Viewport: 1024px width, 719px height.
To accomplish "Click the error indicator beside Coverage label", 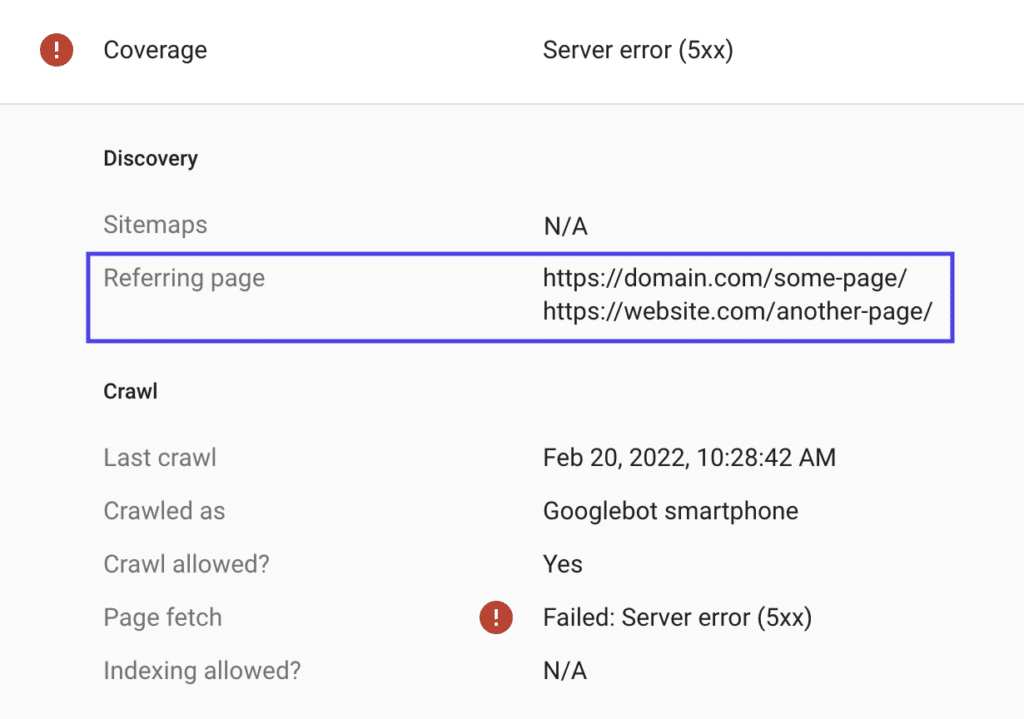I will [x=56, y=49].
